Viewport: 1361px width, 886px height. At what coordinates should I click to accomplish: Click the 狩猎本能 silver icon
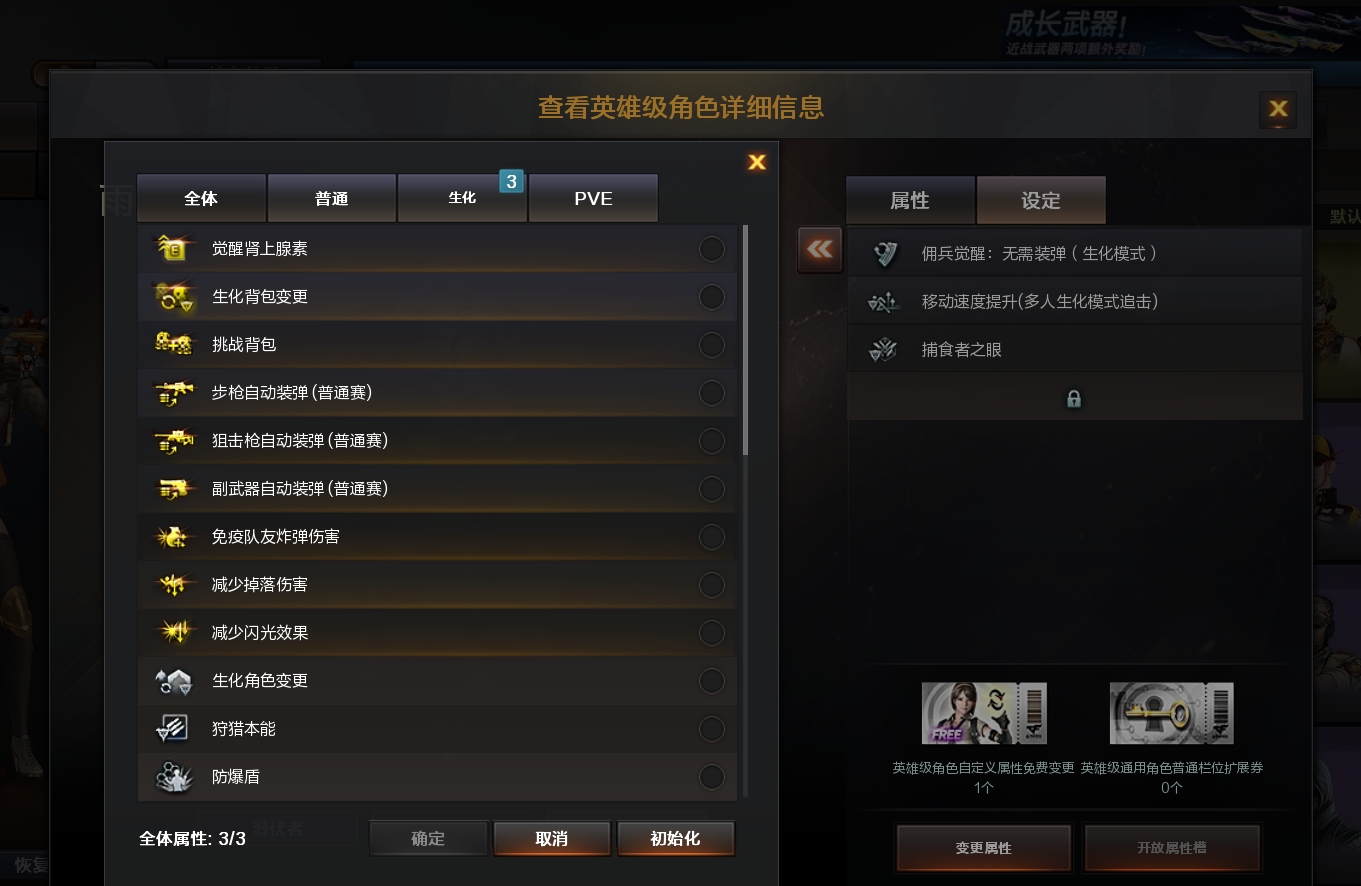pos(173,729)
